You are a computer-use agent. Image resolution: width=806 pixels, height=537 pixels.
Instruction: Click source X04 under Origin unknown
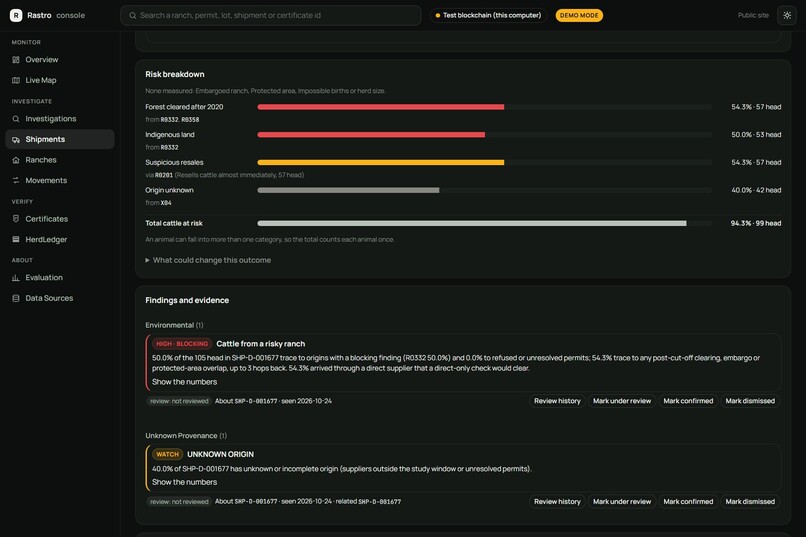pyautogui.click(x=166, y=203)
